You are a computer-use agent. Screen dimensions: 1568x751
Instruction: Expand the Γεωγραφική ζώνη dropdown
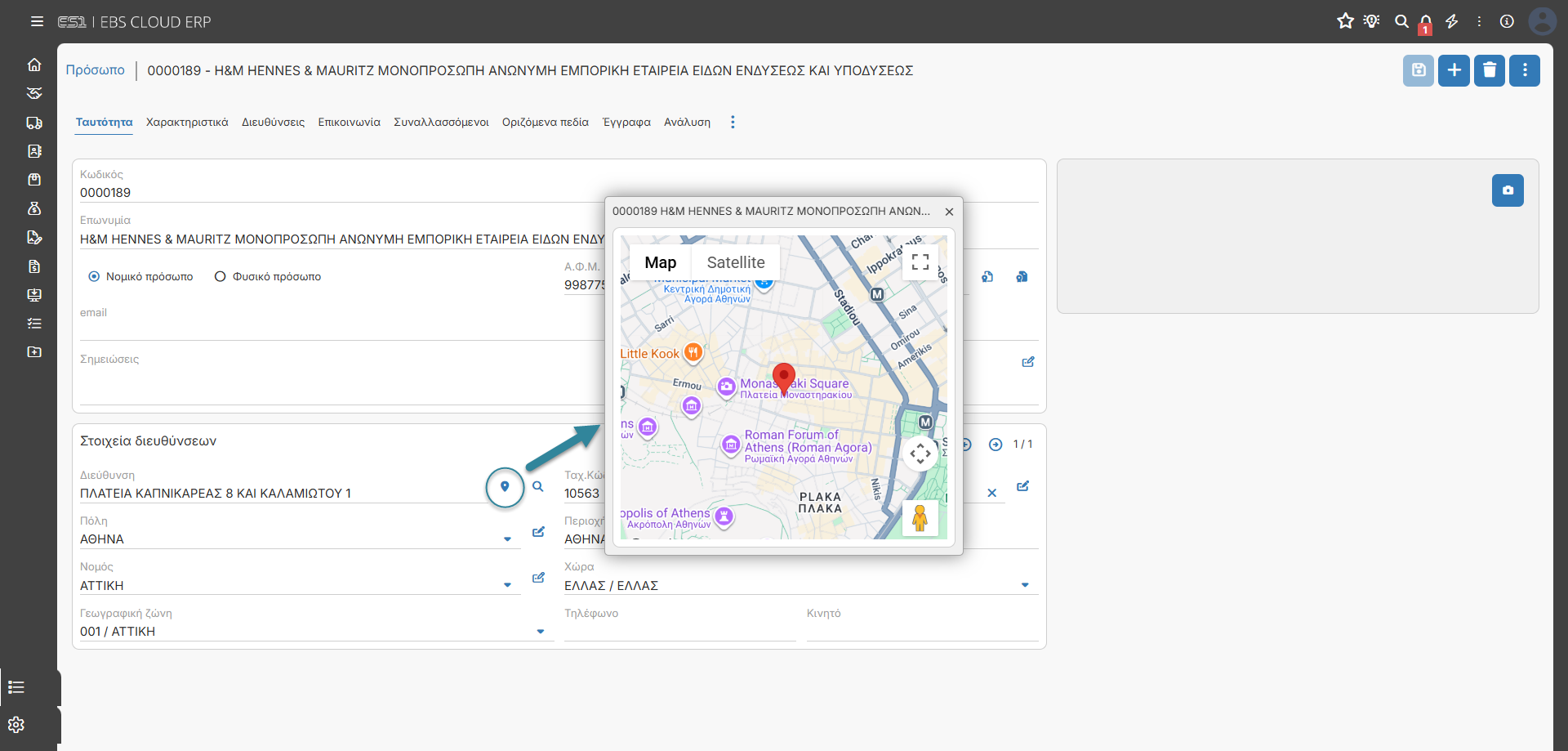[541, 632]
